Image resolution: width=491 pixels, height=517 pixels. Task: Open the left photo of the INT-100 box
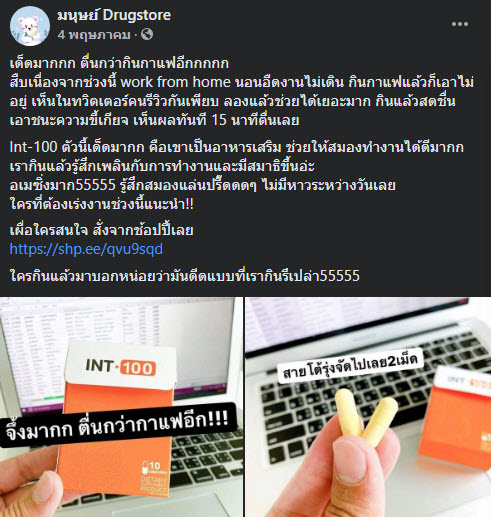(121, 407)
